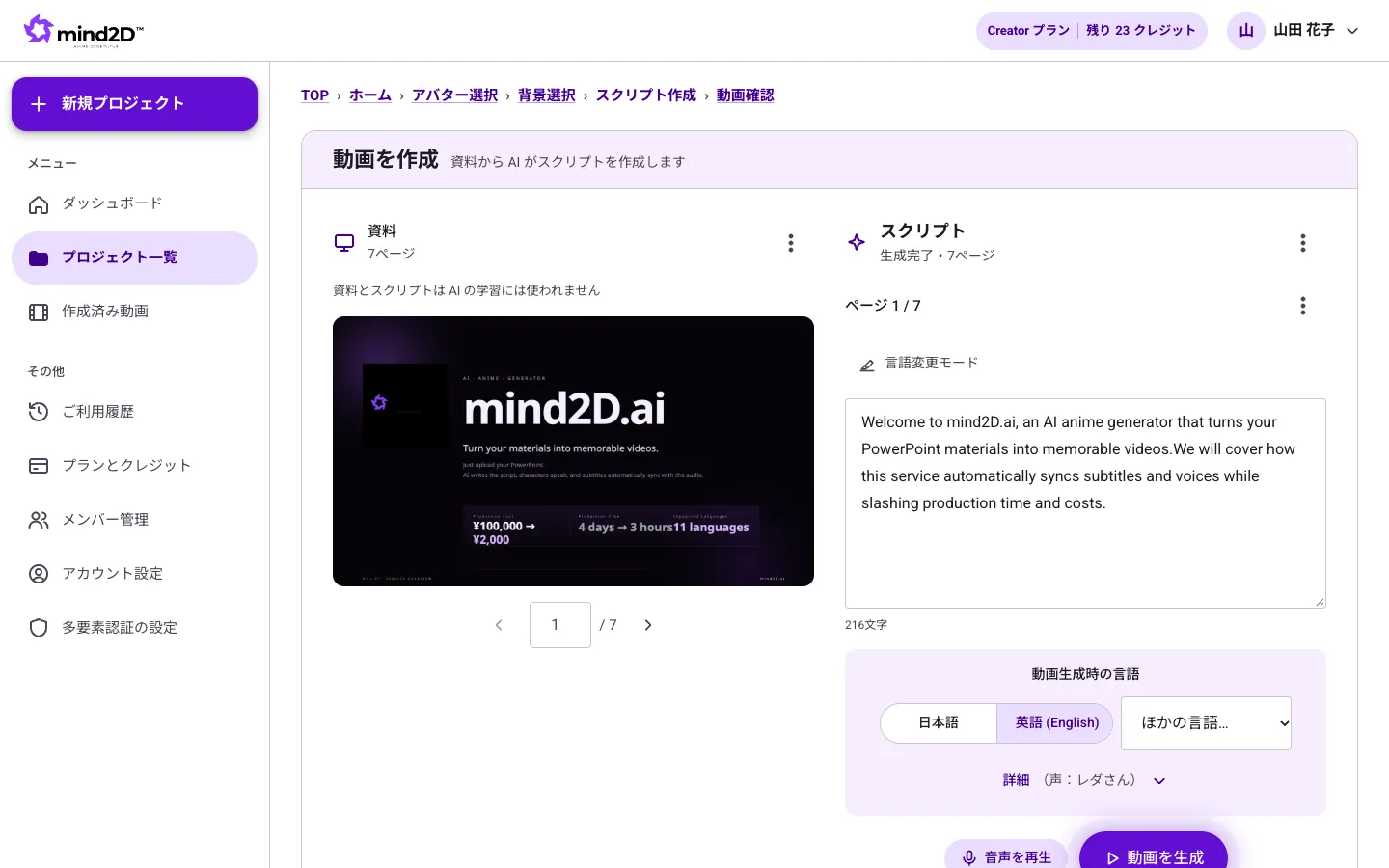
Task: Go to previous slide page arrow
Action: pyautogui.click(x=499, y=625)
